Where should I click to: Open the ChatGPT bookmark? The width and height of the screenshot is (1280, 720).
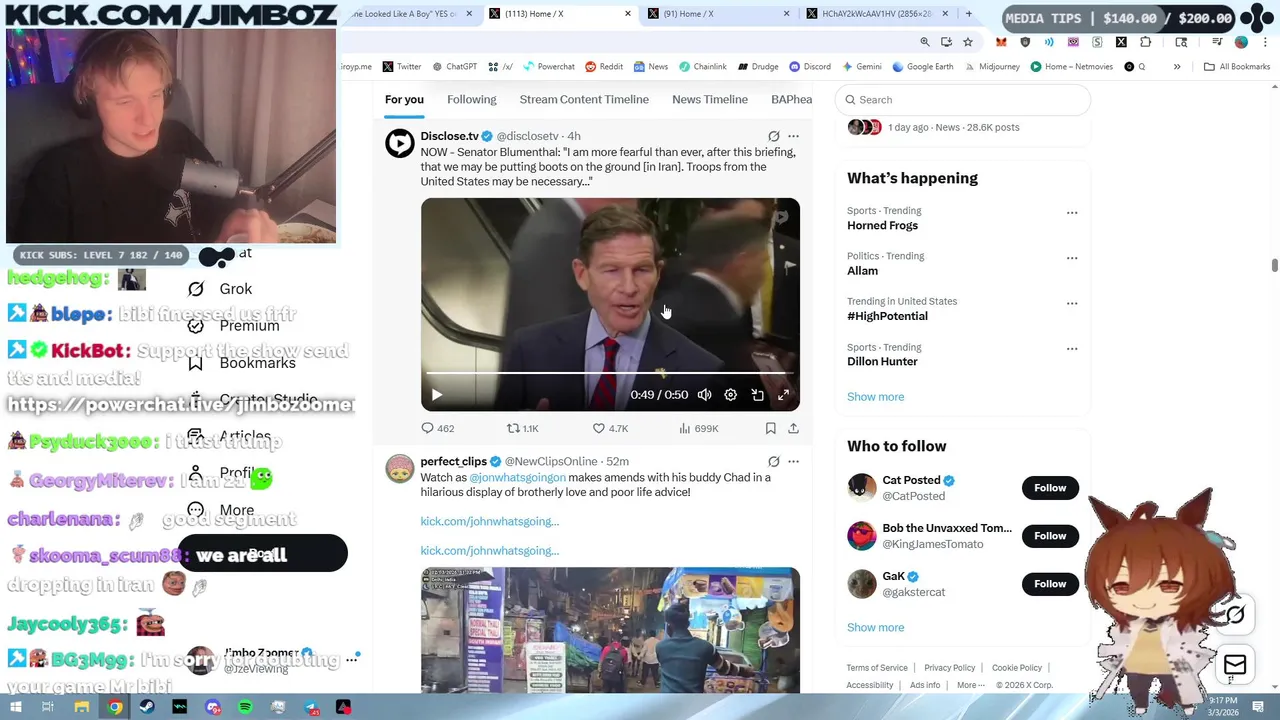(x=454, y=67)
